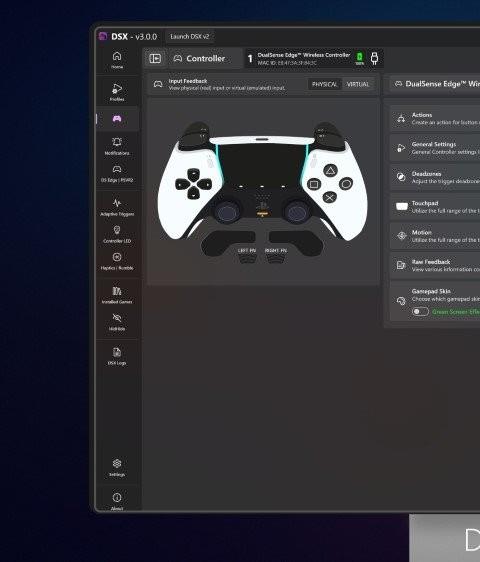
Task: Open the Notifications sidebar page
Action: (x=117, y=146)
